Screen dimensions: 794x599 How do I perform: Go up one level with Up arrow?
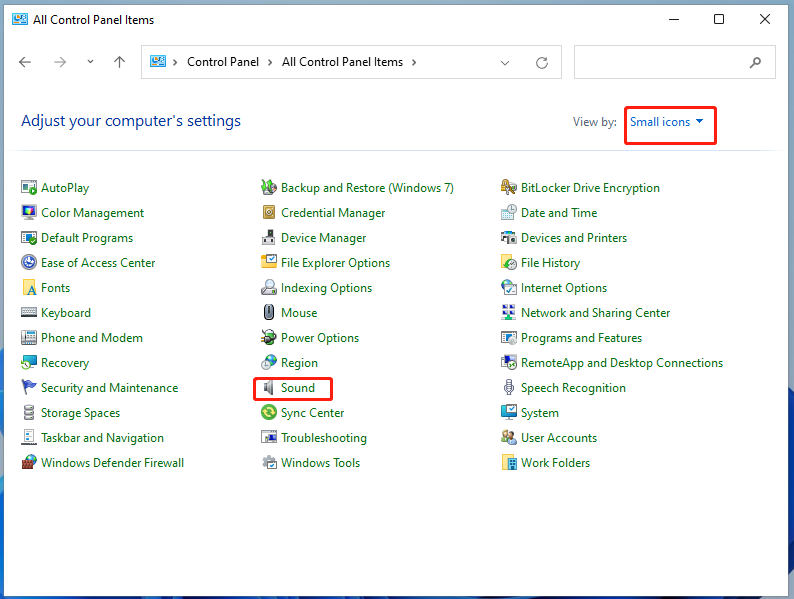point(120,62)
